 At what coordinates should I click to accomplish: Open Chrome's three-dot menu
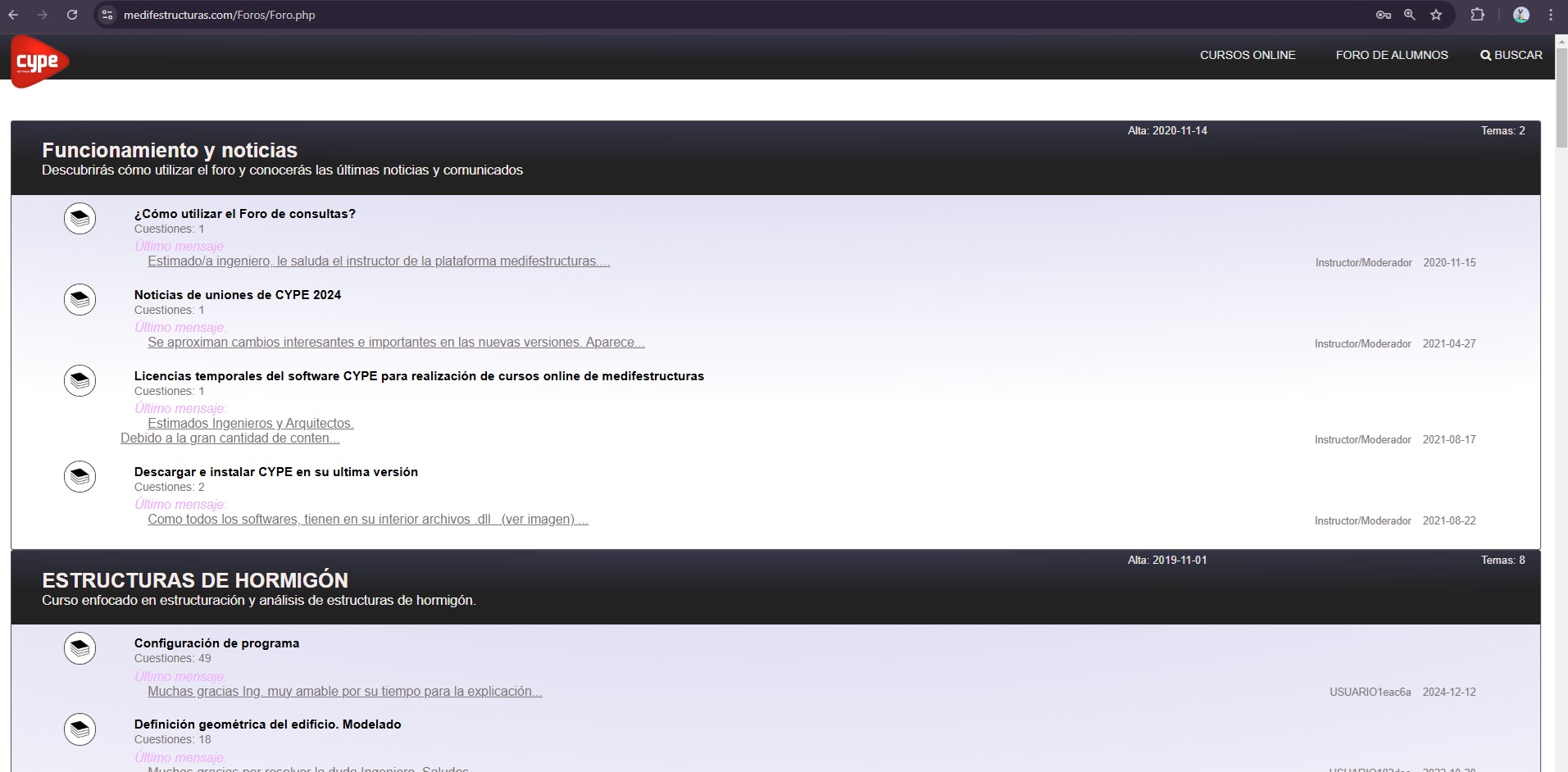coord(1551,15)
